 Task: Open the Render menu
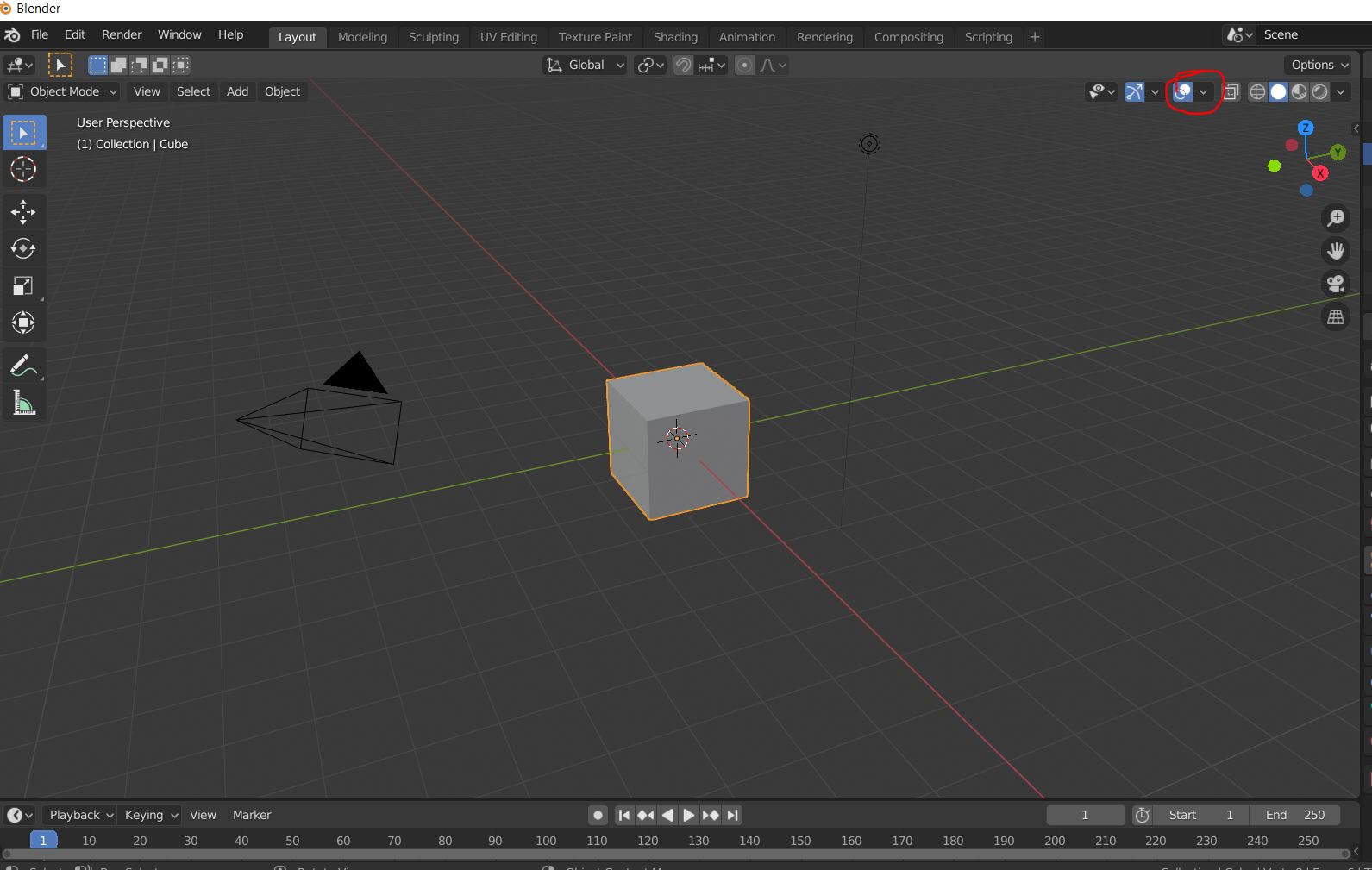pyautogui.click(x=122, y=34)
